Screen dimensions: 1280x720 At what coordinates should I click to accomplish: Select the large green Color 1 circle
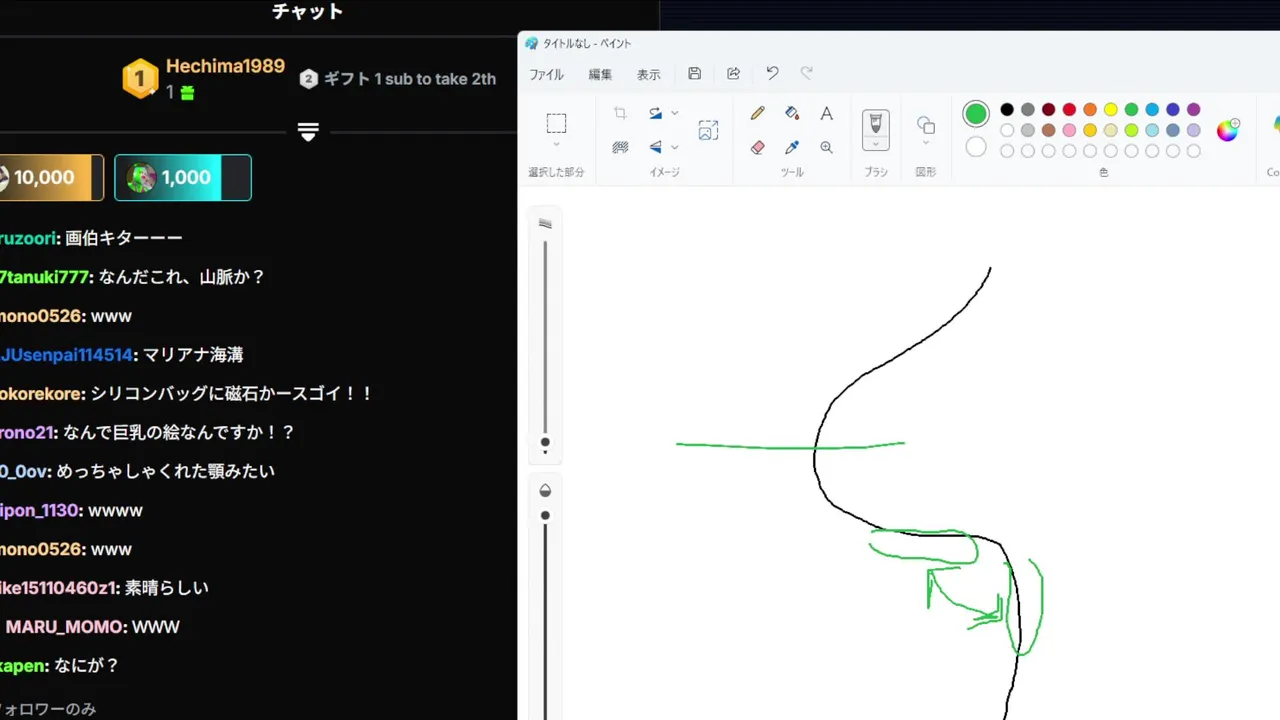coord(976,114)
